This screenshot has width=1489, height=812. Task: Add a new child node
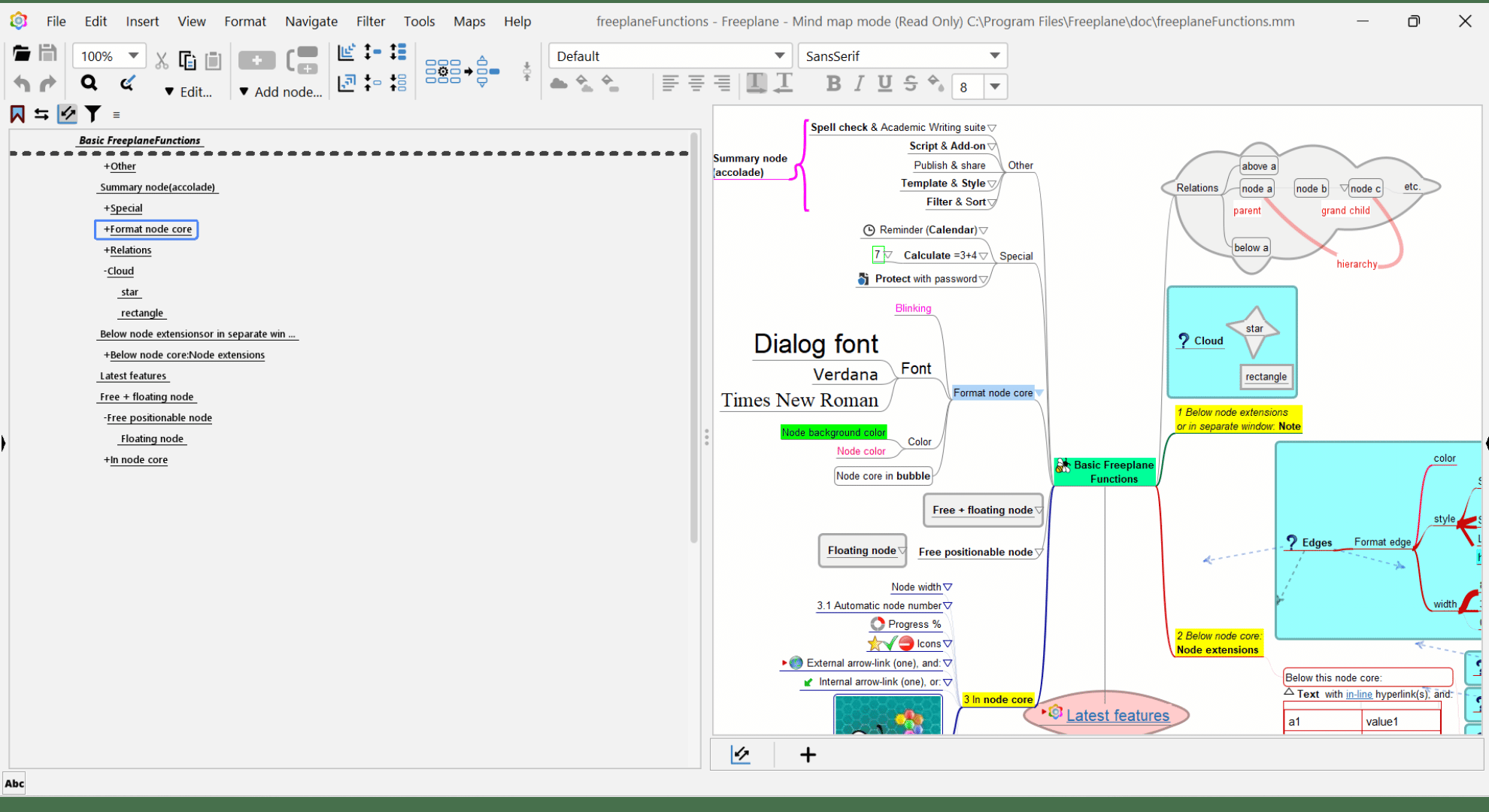pyautogui.click(x=256, y=60)
